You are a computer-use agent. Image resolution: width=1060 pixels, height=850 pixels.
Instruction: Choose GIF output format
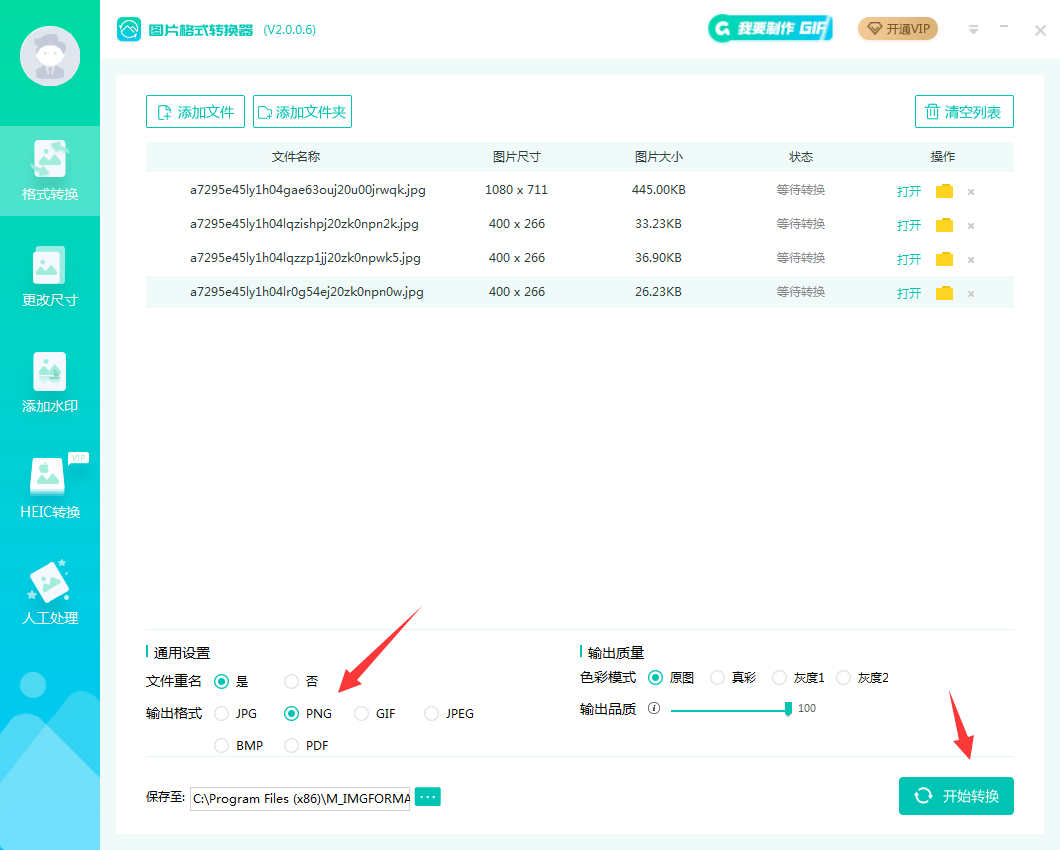362,713
